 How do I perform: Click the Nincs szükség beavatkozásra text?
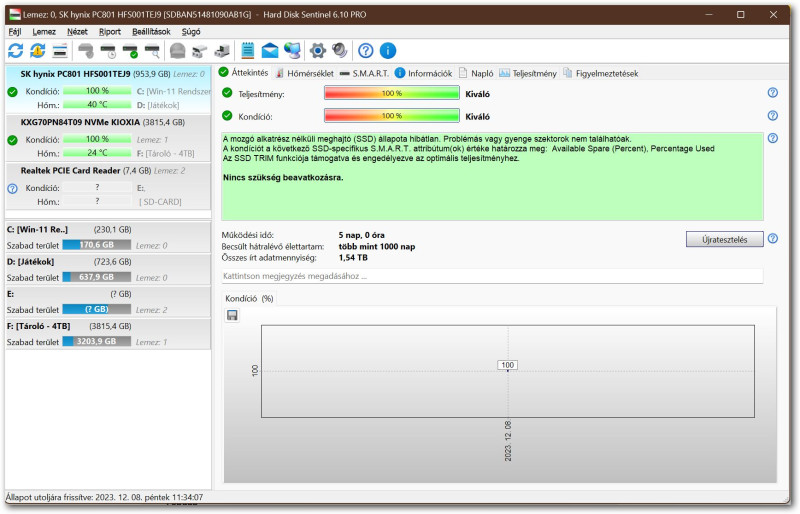pyautogui.click(x=283, y=178)
